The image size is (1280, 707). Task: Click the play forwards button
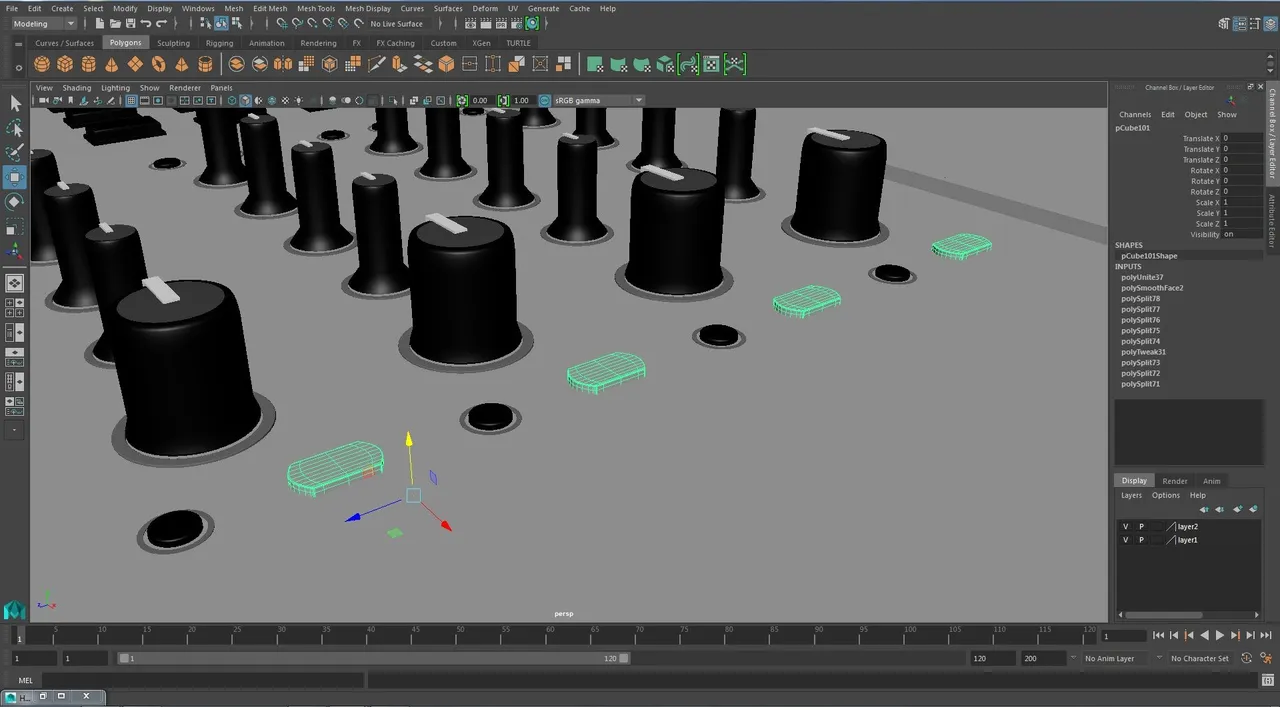[1220, 635]
